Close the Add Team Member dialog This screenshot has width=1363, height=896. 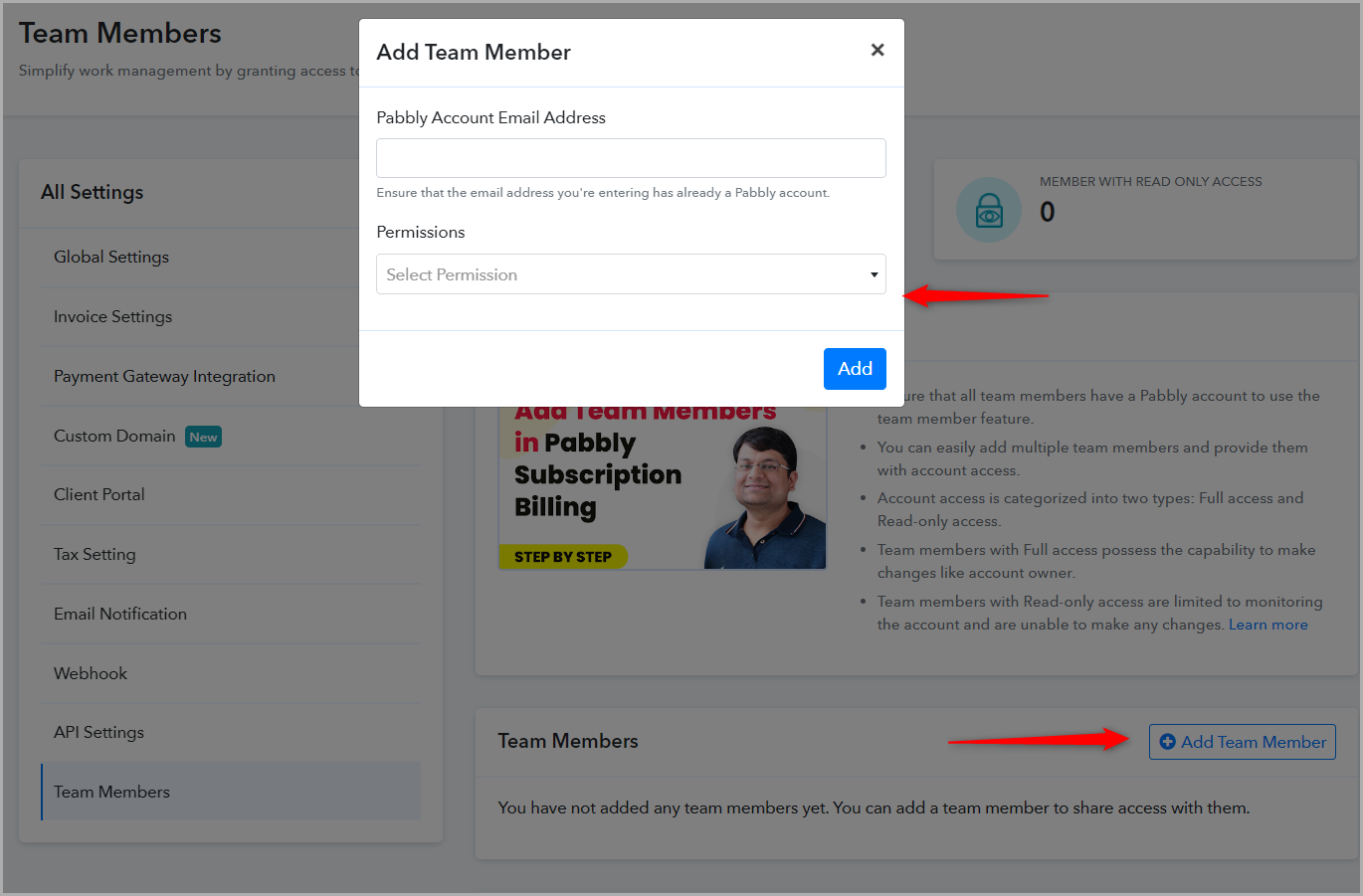[x=877, y=50]
